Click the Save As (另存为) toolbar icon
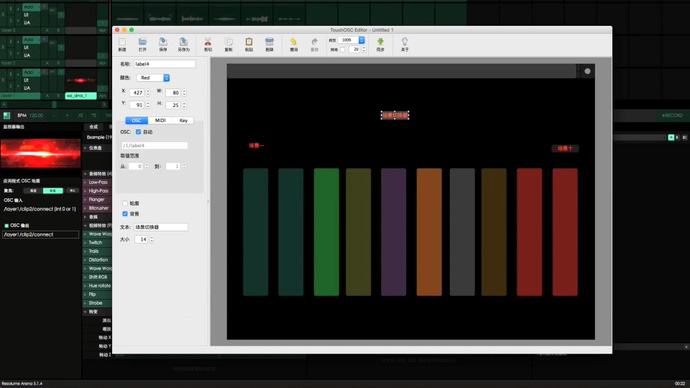The image size is (690, 388). point(184,42)
